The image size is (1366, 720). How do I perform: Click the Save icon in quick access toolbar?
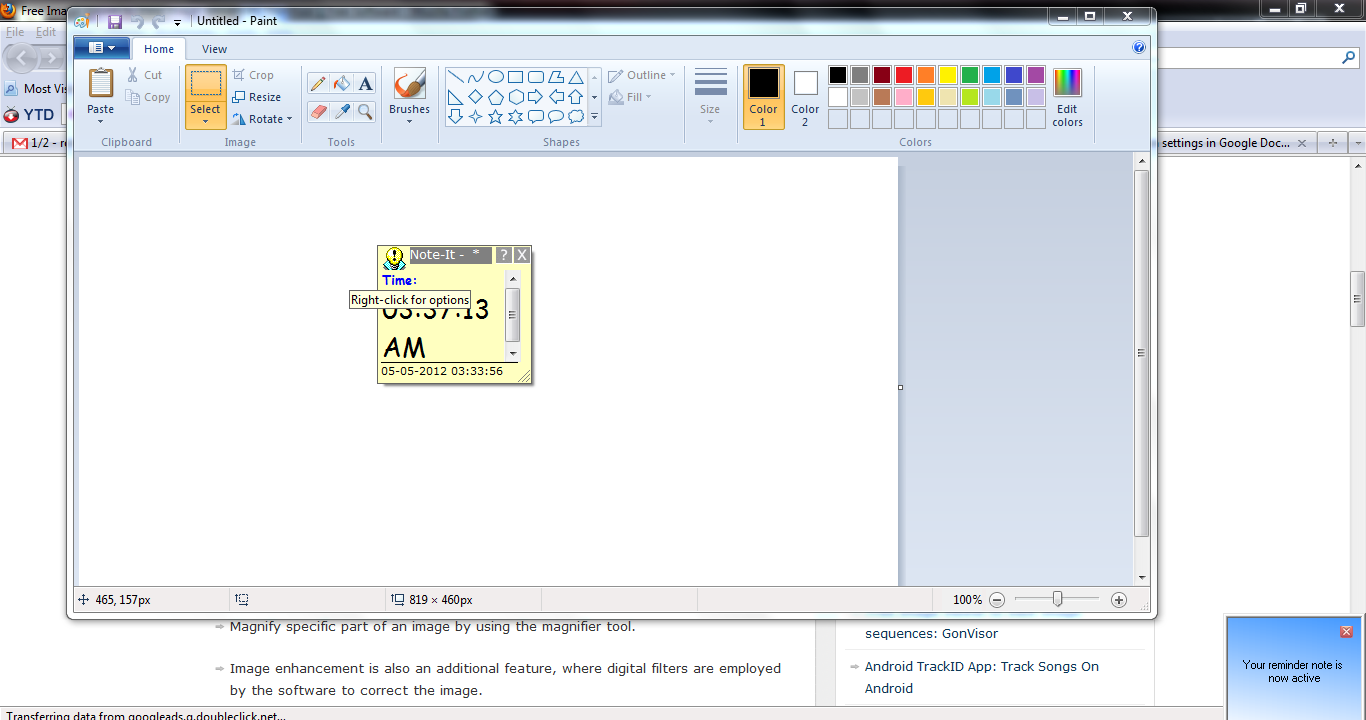(x=115, y=21)
